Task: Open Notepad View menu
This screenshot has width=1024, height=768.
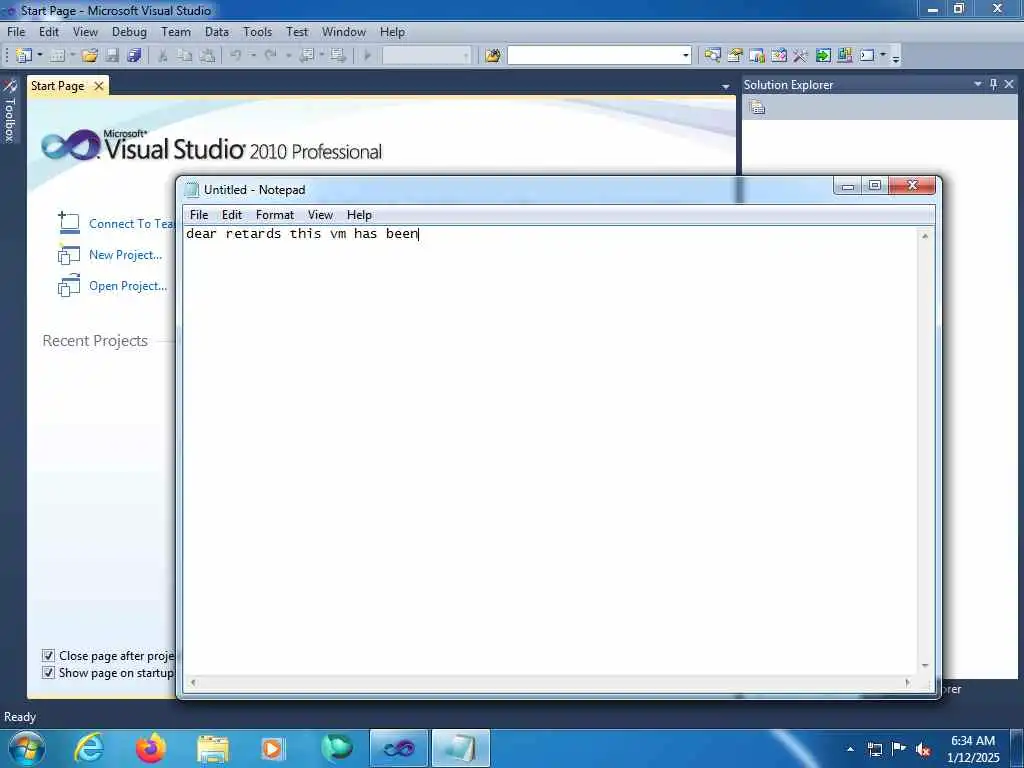Action: 320,215
